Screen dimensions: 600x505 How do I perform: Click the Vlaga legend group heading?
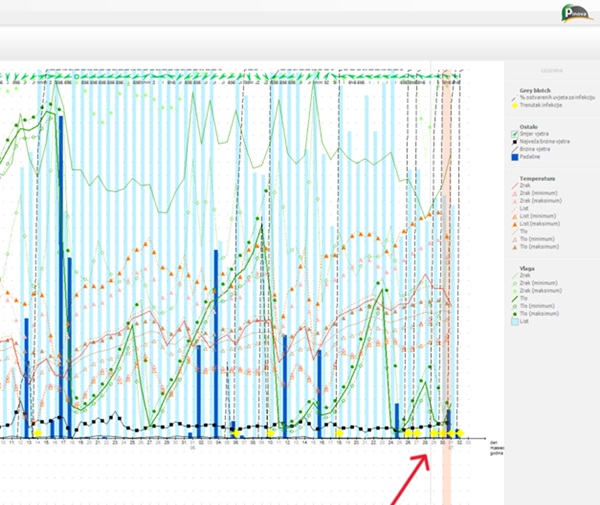tap(527, 269)
